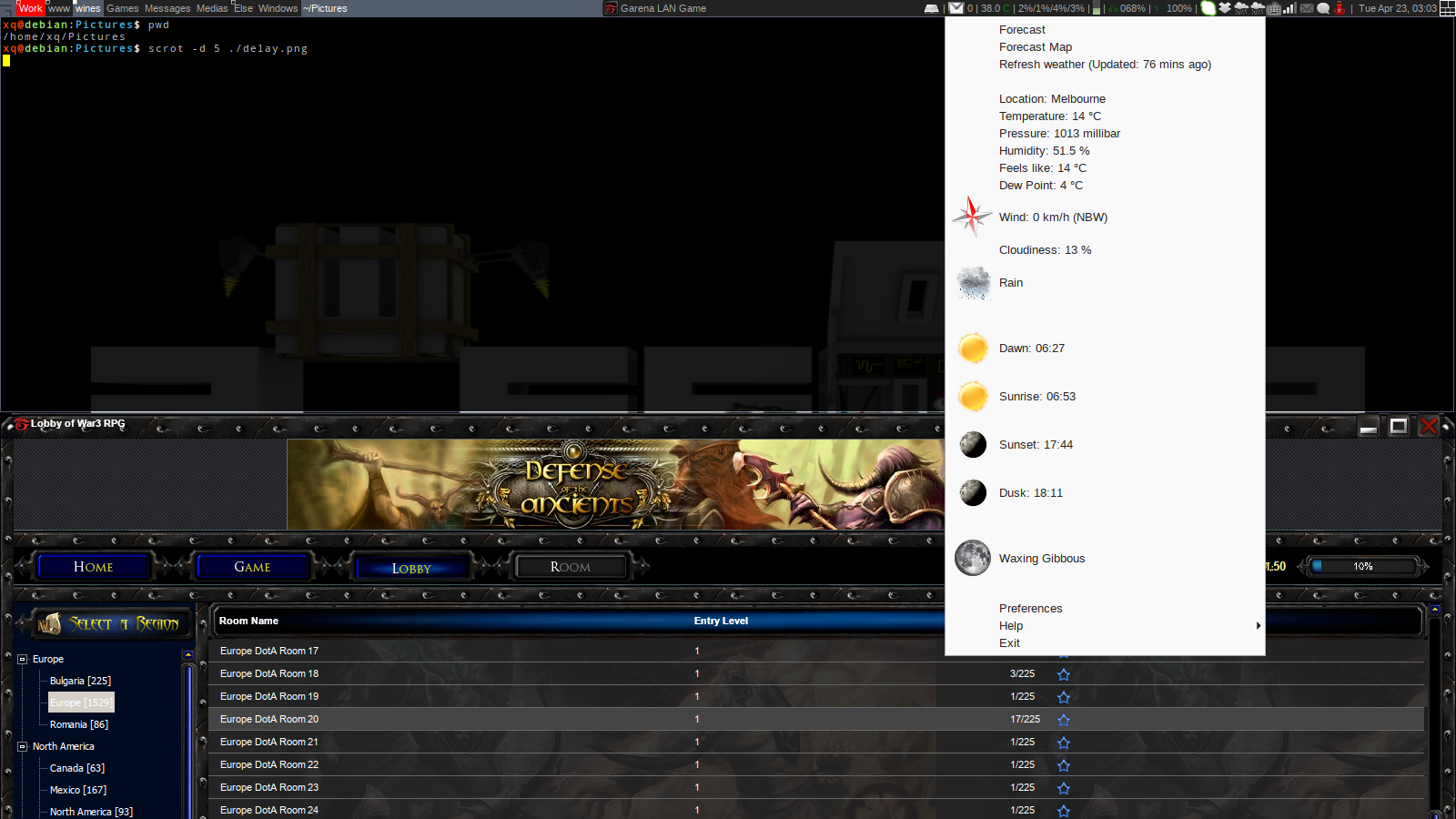Open the Game tab in Garena
The image size is (1456, 819).
point(252,567)
